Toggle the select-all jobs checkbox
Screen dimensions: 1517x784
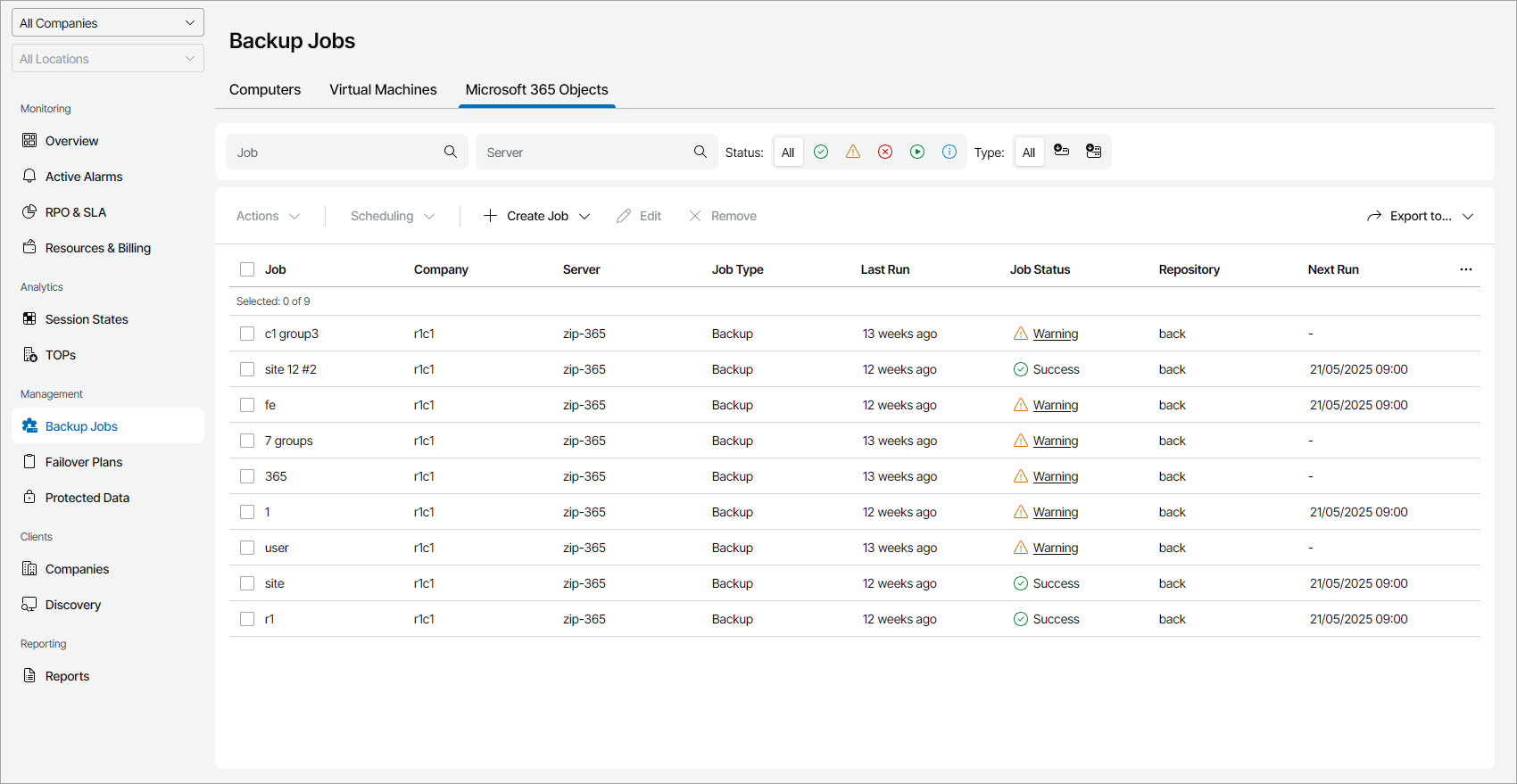pos(247,269)
